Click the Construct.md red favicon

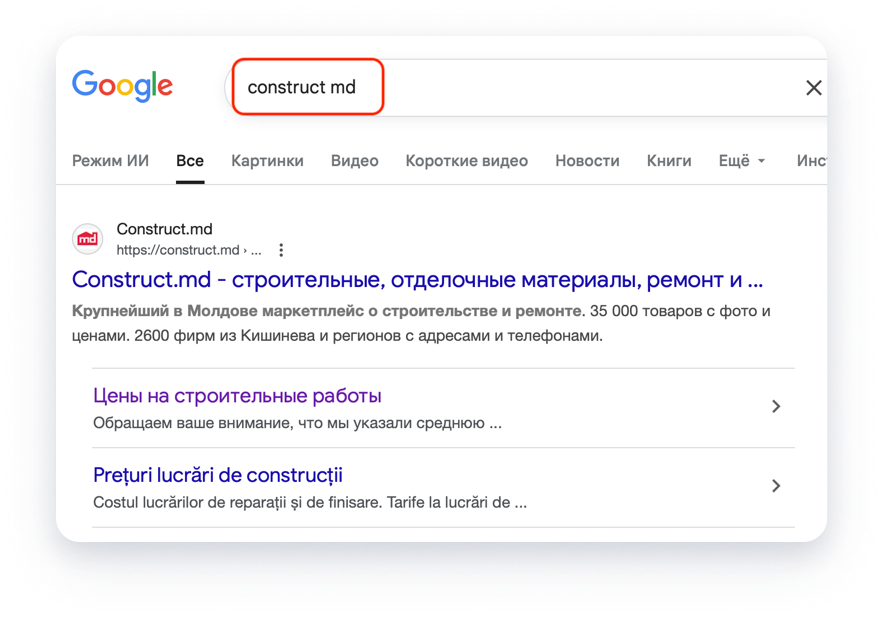pos(89,239)
